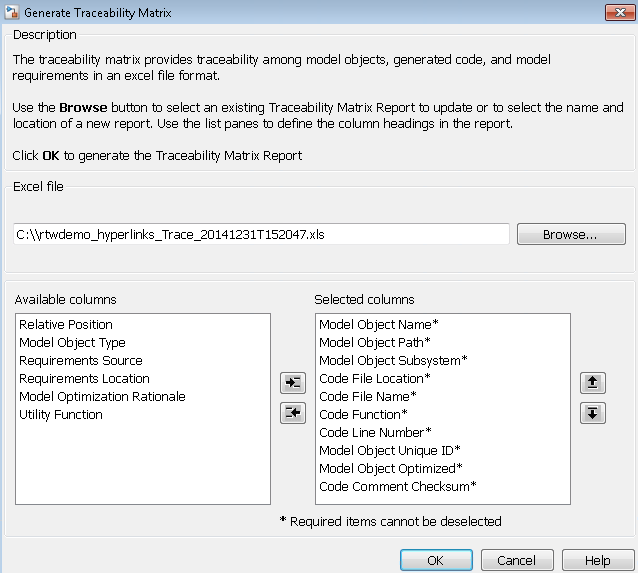The height and width of the screenshot is (573, 638).
Task: Click OK to generate the report
Action: (x=435, y=560)
